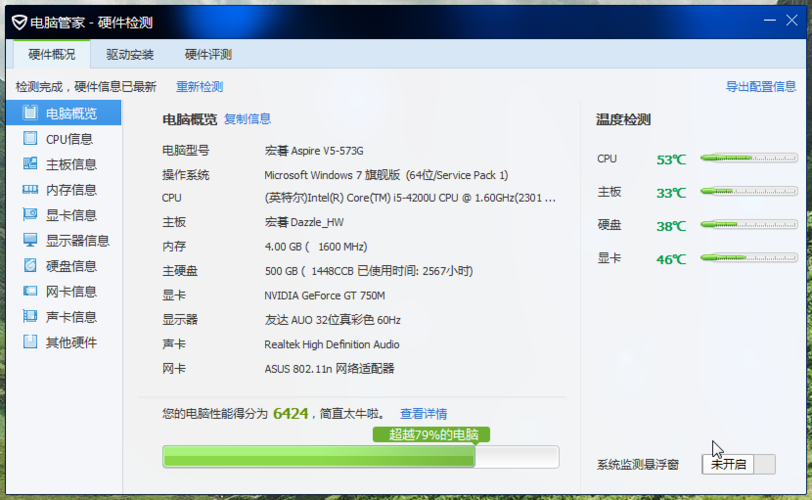Open the CPU信息 icon in sidebar

click(x=30, y=138)
